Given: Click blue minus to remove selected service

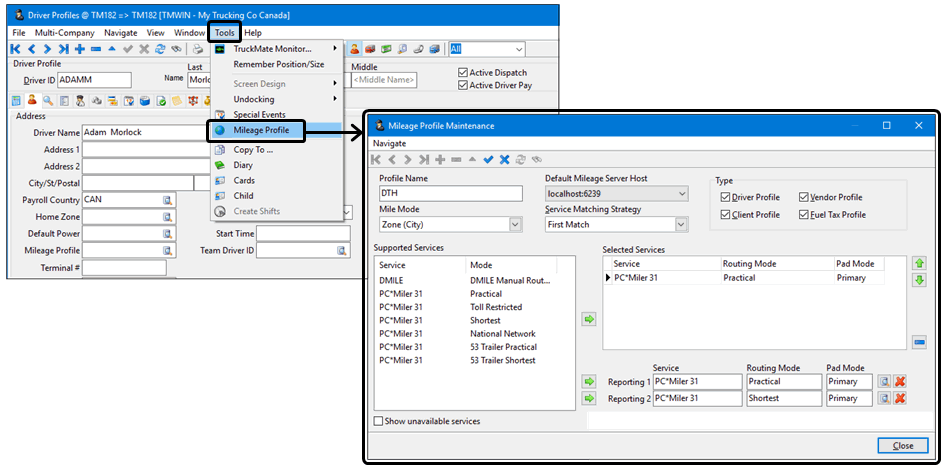Looking at the screenshot, I should click(919, 343).
